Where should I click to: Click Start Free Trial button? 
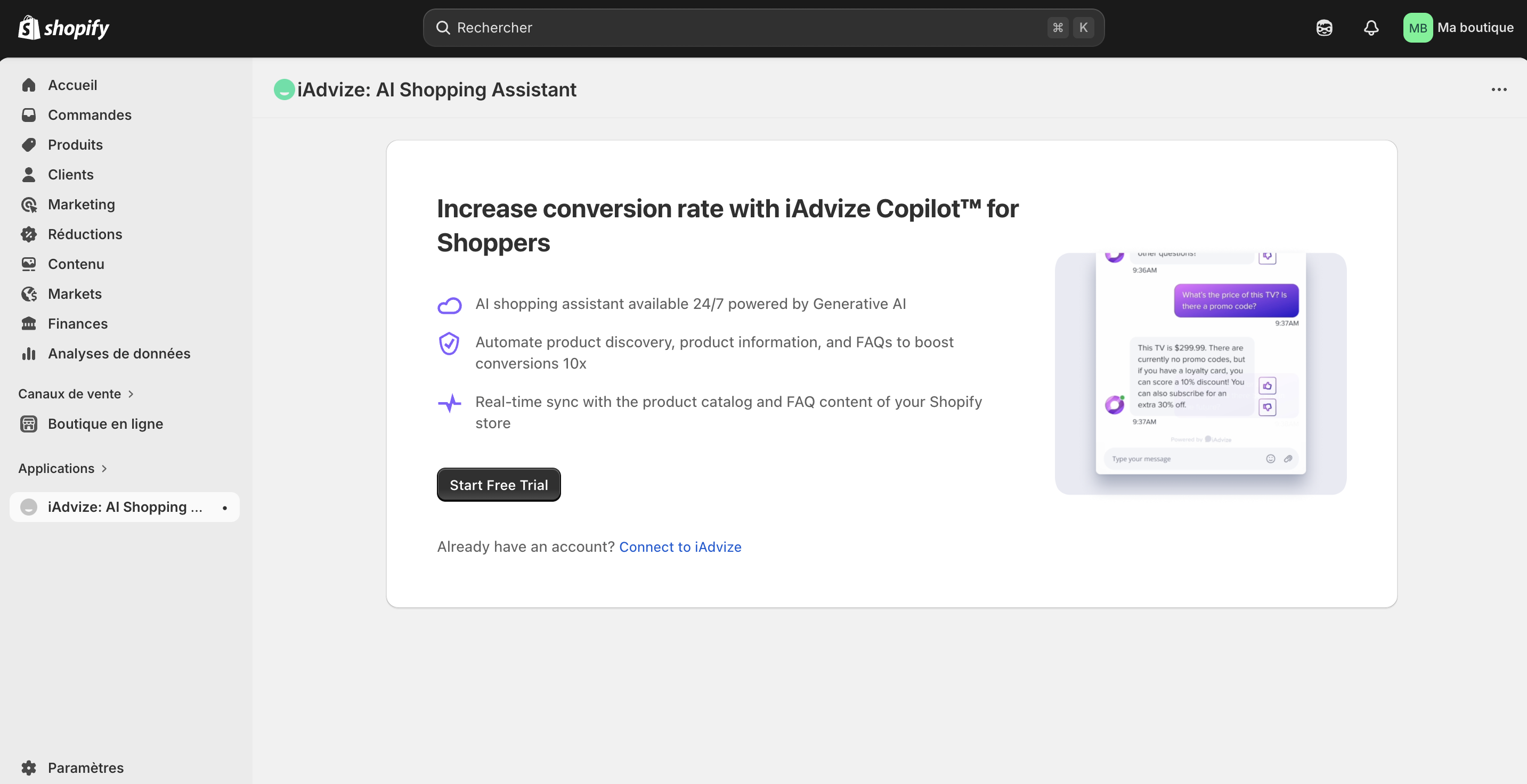(499, 485)
